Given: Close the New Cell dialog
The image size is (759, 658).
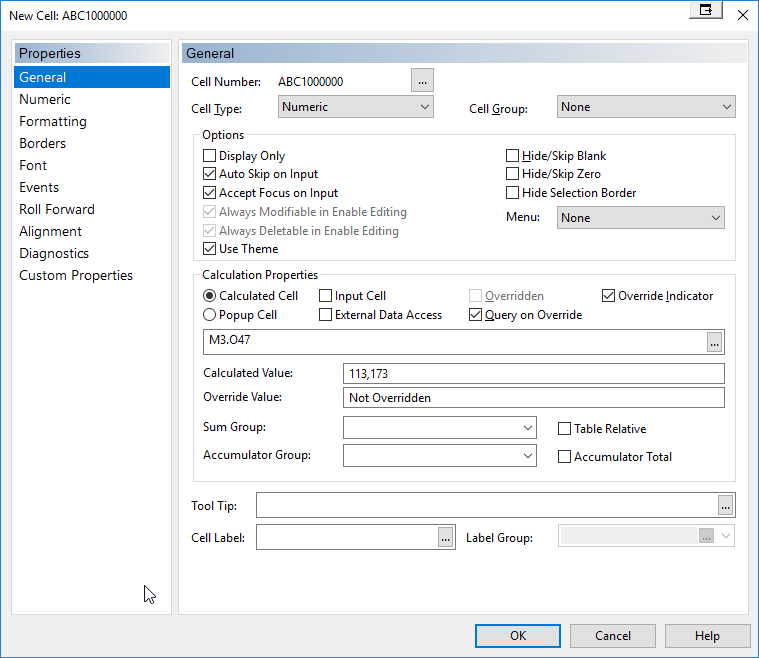Looking at the screenshot, I should (x=743, y=15).
